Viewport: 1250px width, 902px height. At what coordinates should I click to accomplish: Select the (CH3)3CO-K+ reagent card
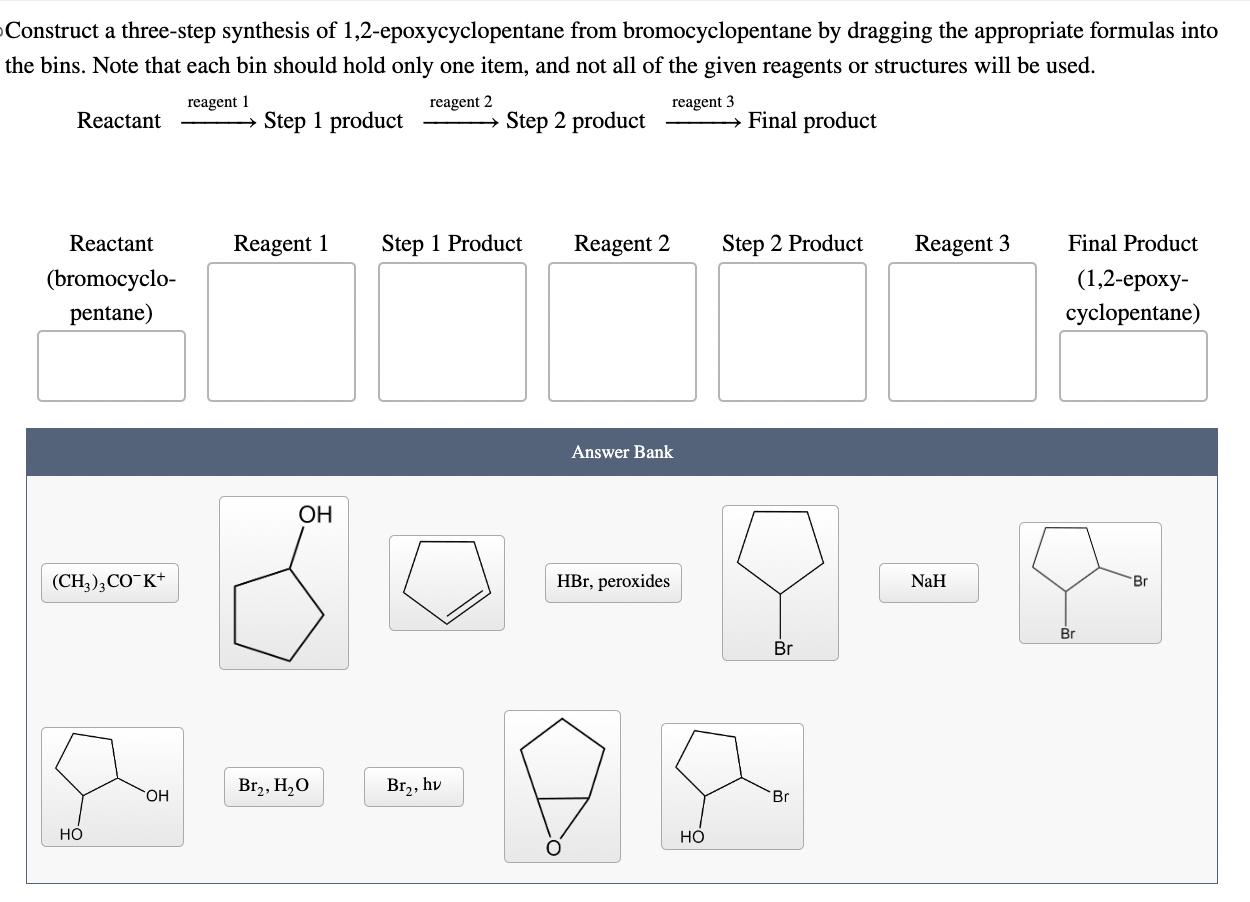pos(109,582)
